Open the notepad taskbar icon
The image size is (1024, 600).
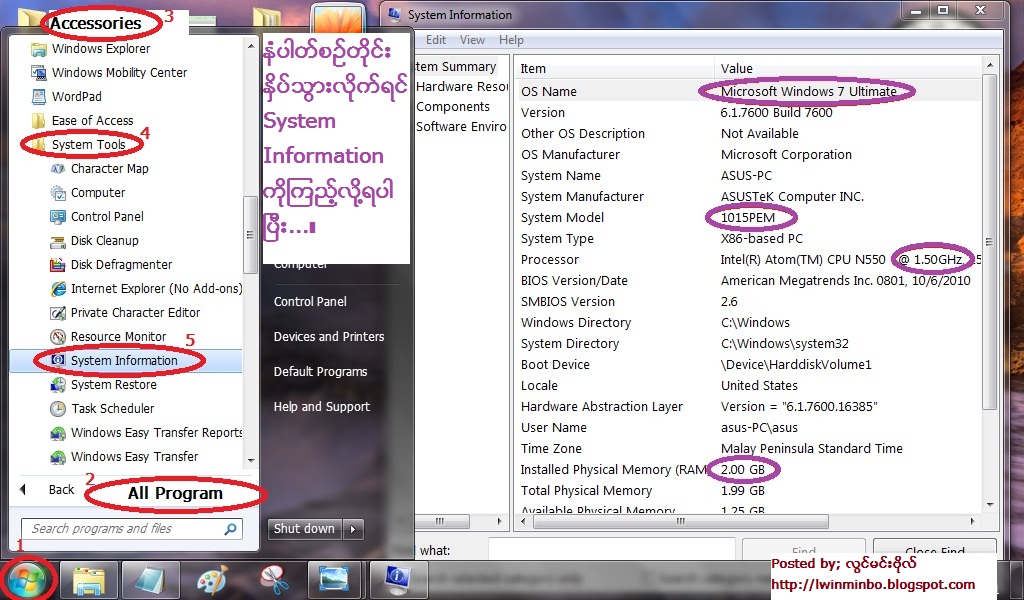[x=150, y=580]
